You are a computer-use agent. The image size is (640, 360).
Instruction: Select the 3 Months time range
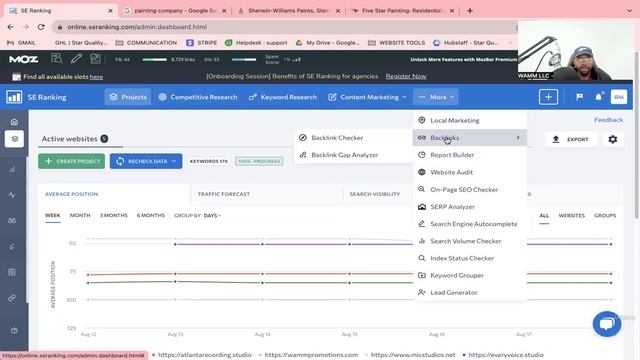coord(113,215)
